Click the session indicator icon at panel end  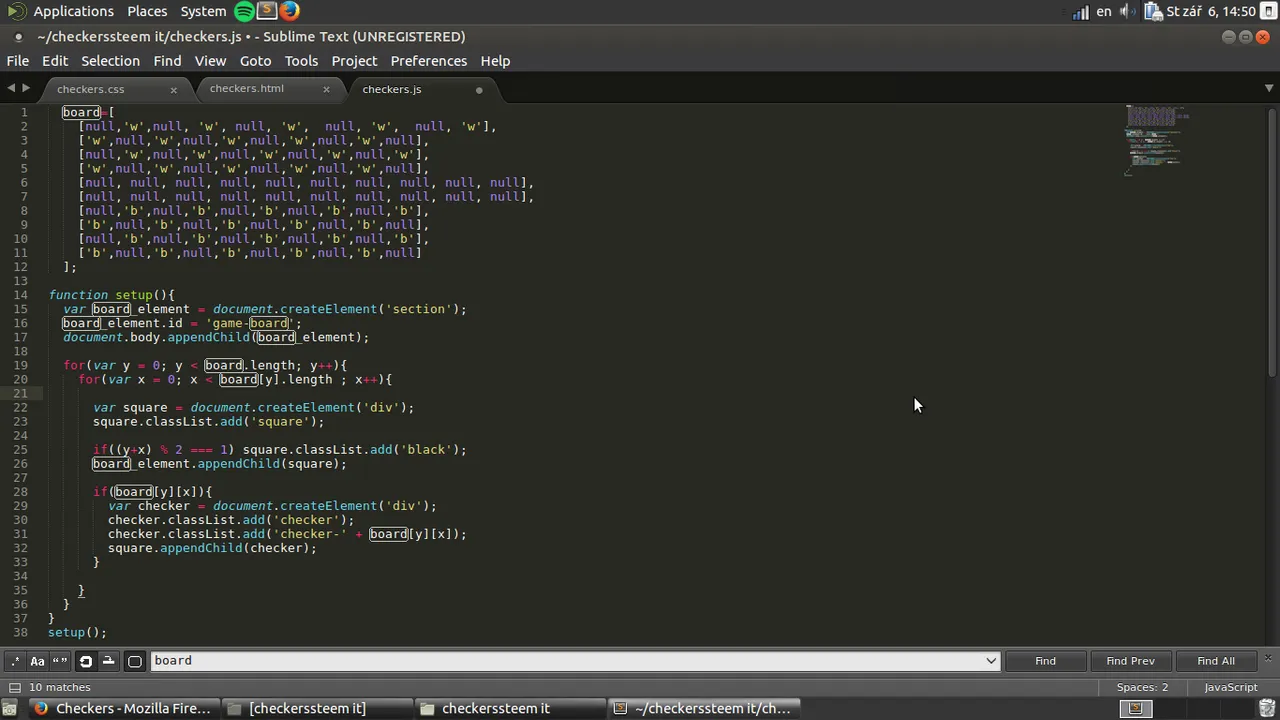click(x=1268, y=12)
